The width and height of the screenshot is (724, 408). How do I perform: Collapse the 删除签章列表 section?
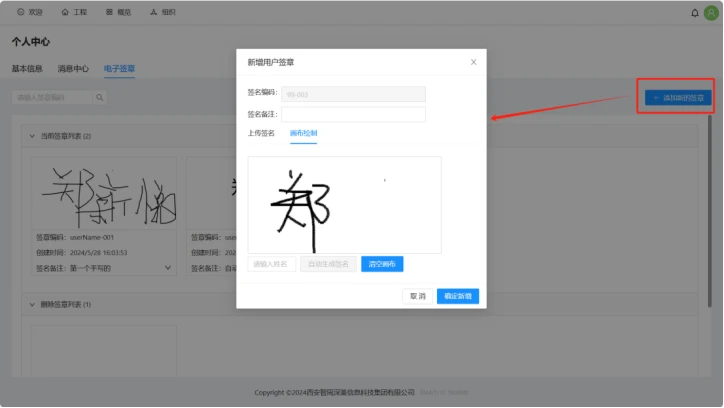click(x=32, y=305)
